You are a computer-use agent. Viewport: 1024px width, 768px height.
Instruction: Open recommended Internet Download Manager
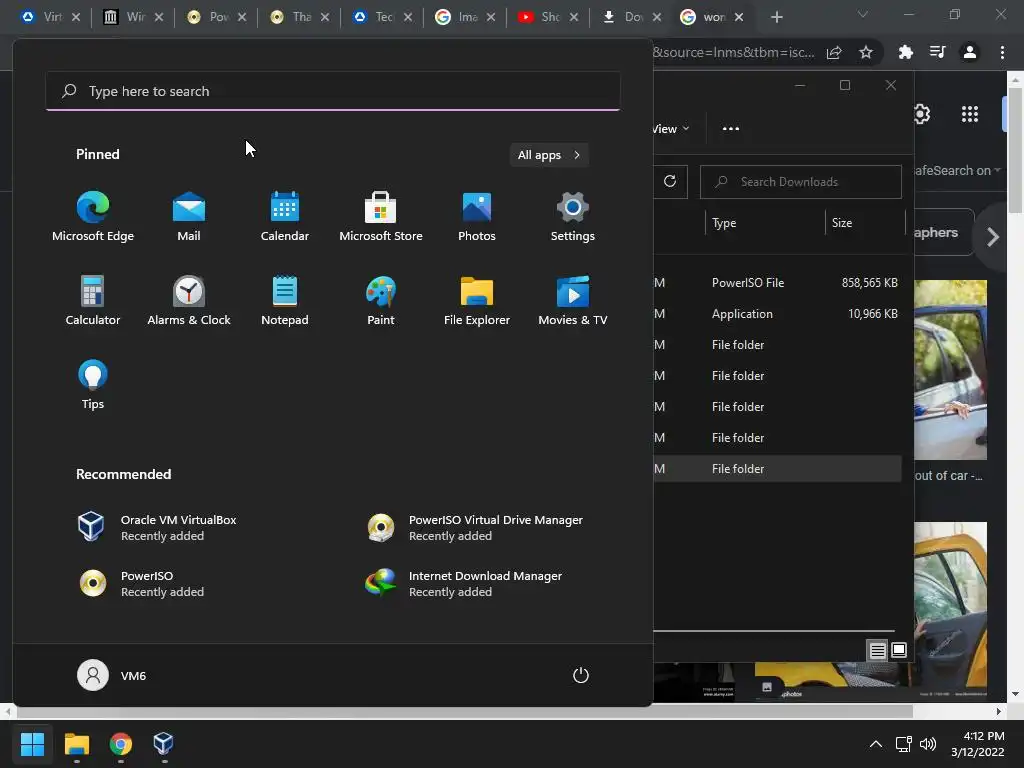click(x=464, y=584)
